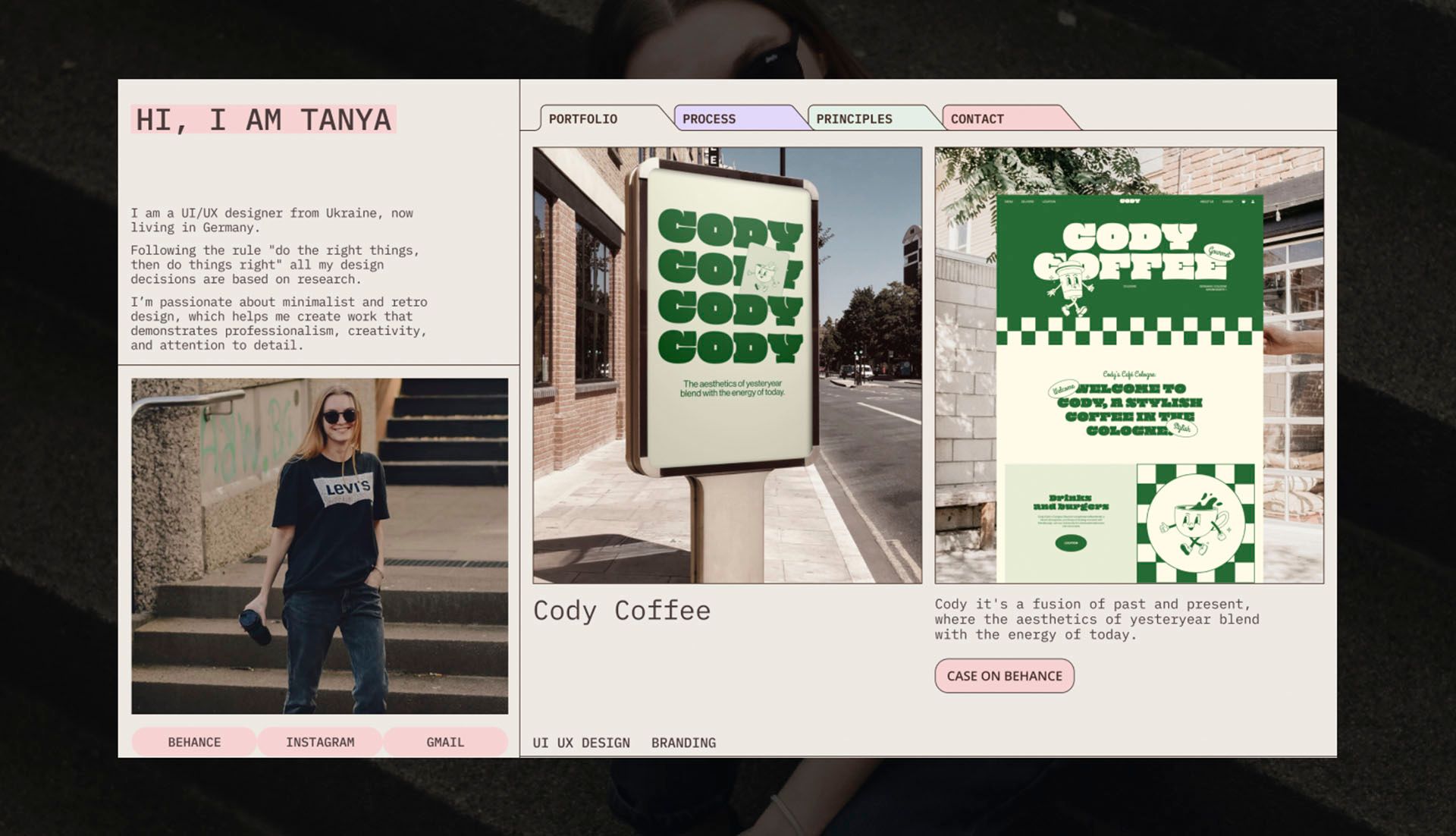Click the 'Following the rule' paragraph
Screen dimensions: 1456x836
pos(275,264)
